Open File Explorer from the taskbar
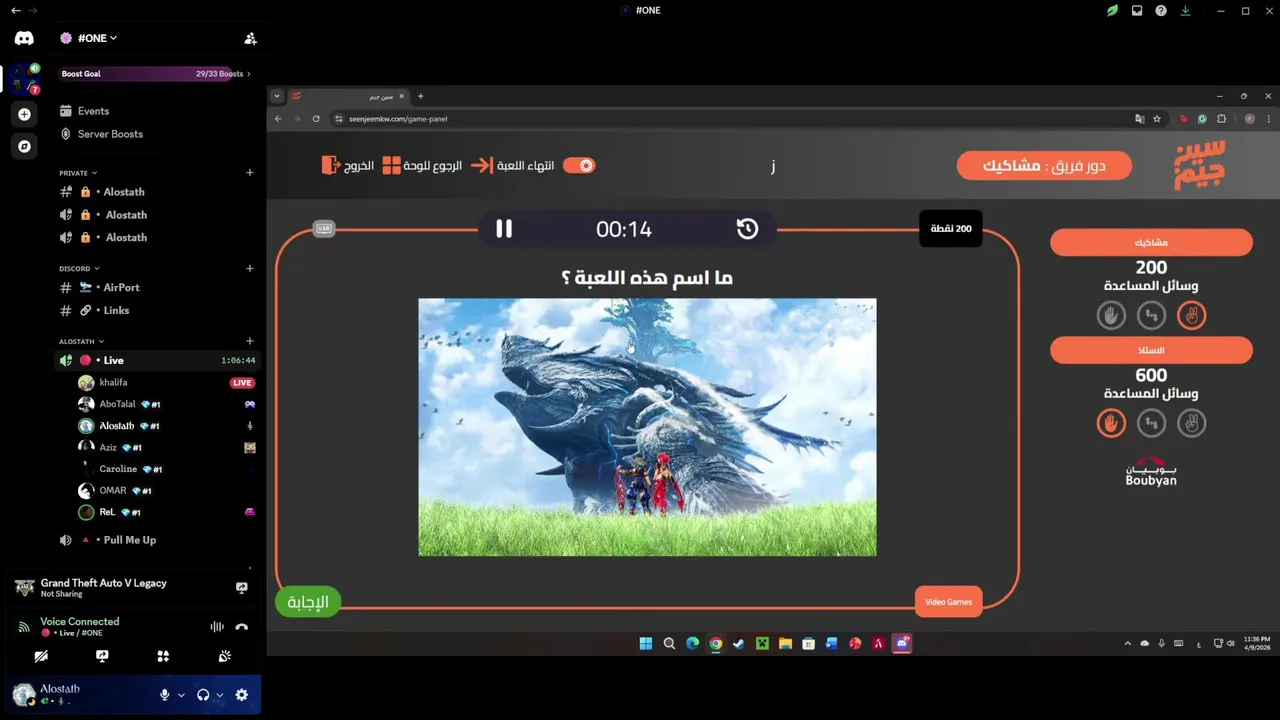Viewport: 1280px width, 720px height. 785,644
